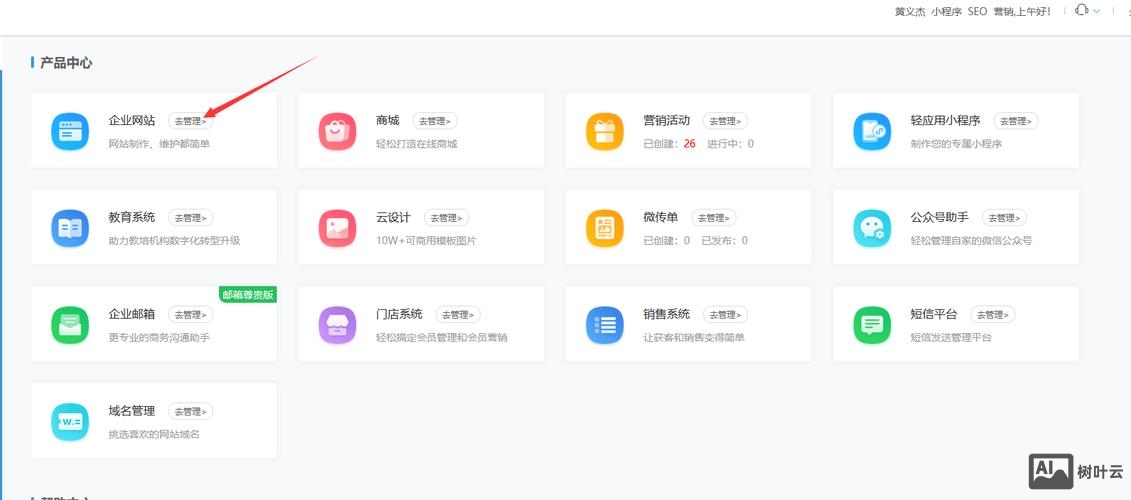
Task: Click the 商城 shopping bag icon
Action: point(338,131)
